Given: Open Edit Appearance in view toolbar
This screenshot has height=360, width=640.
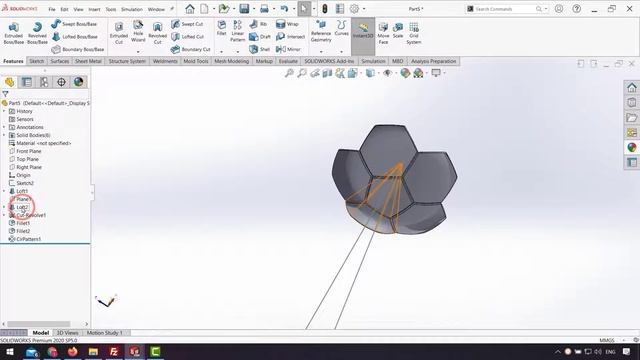Looking at the screenshot, I should click(x=405, y=73).
